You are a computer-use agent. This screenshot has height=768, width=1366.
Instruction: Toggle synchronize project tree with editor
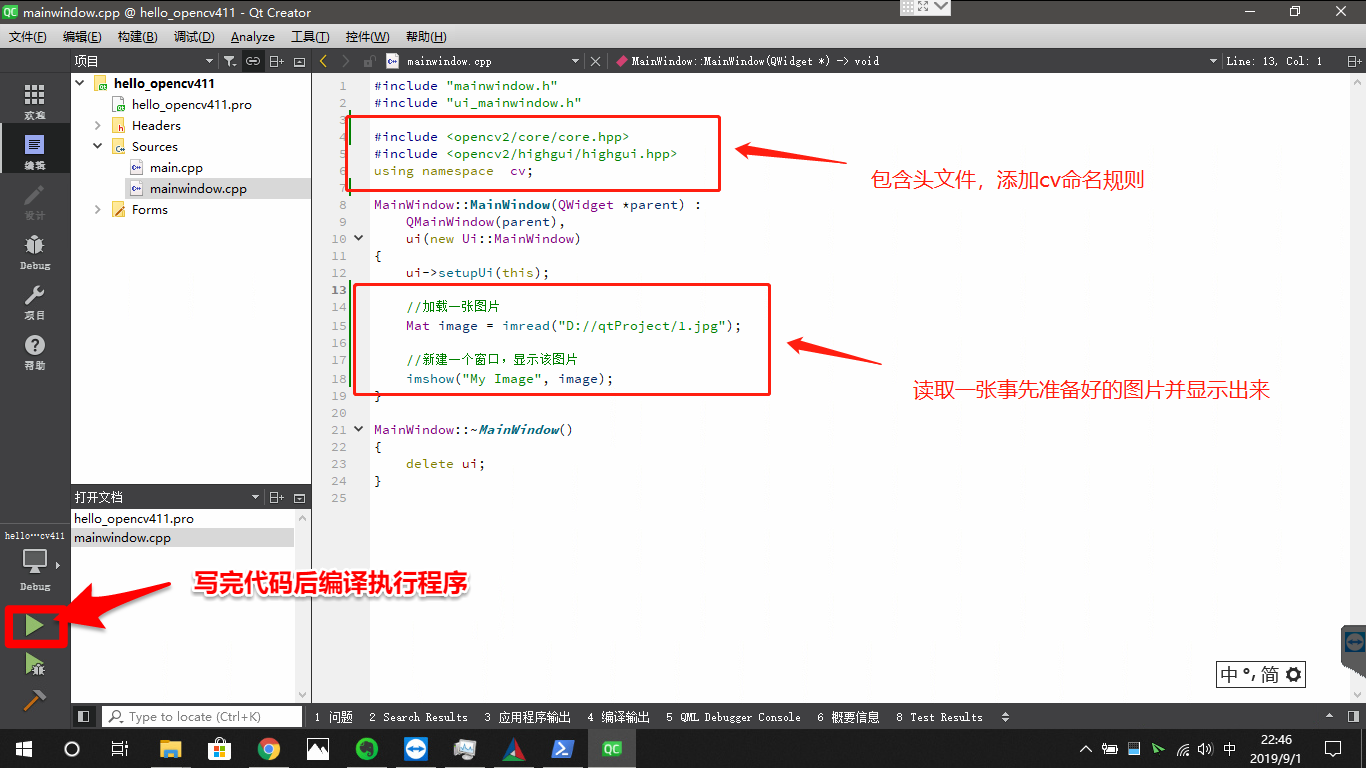(252, 61)
